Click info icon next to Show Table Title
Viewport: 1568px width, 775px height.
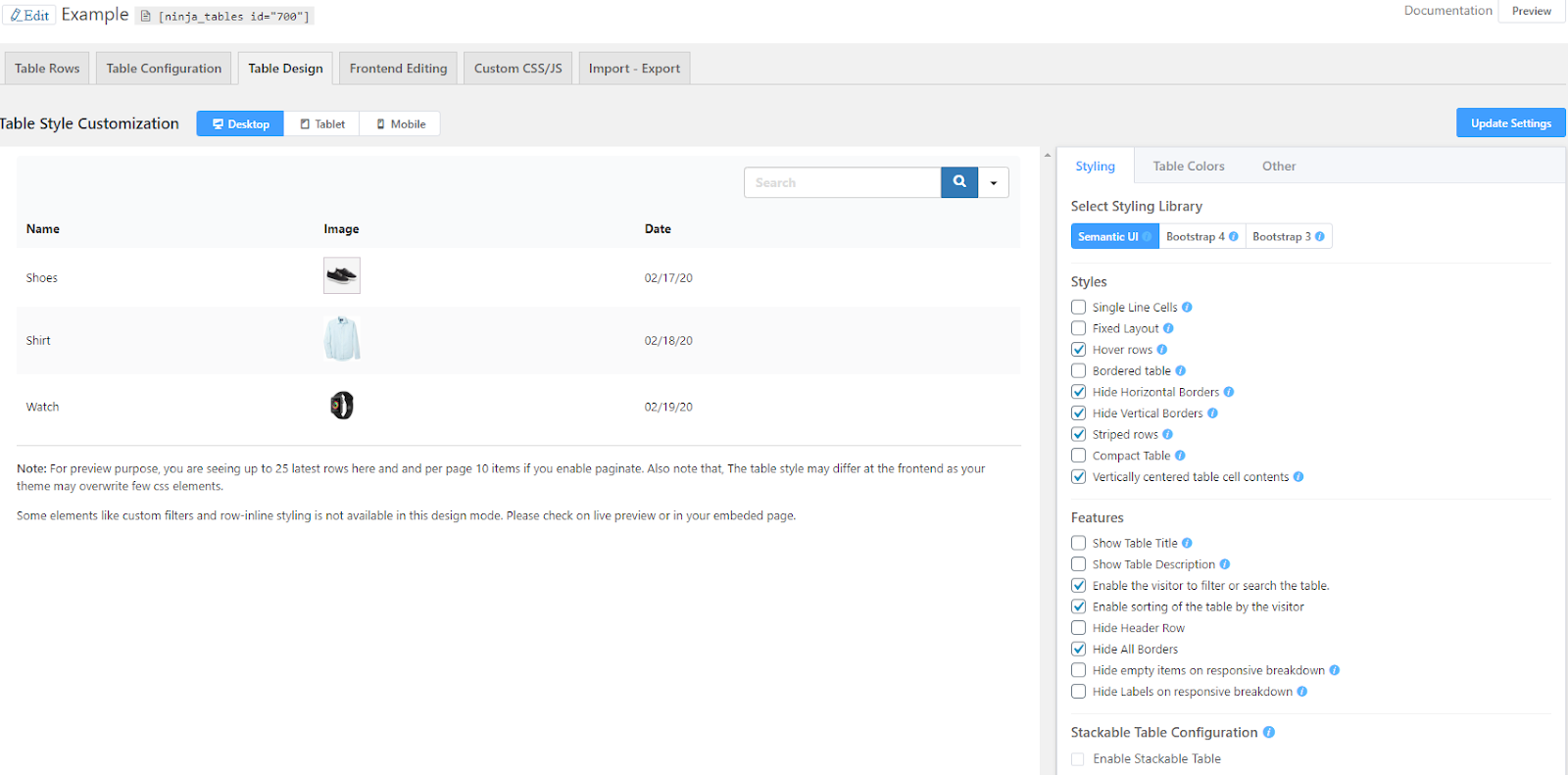tap(1187, 544)
